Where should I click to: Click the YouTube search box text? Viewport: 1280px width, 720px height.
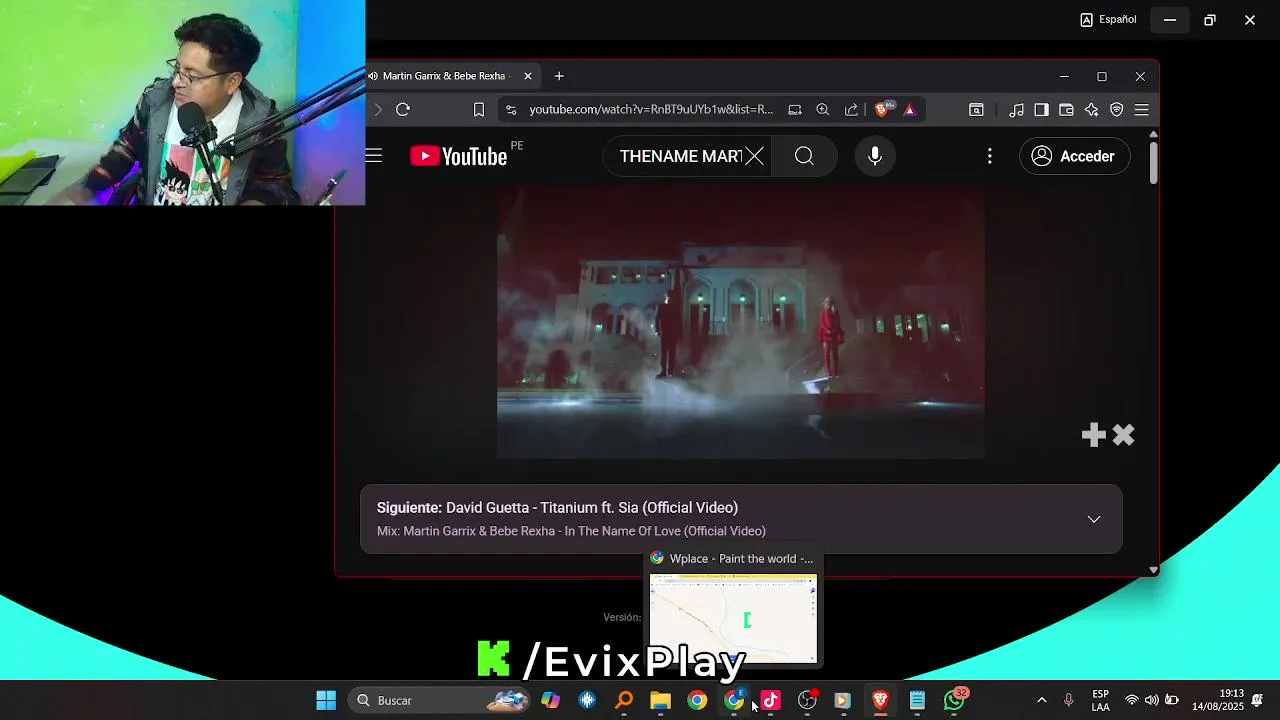pos(680,156)
